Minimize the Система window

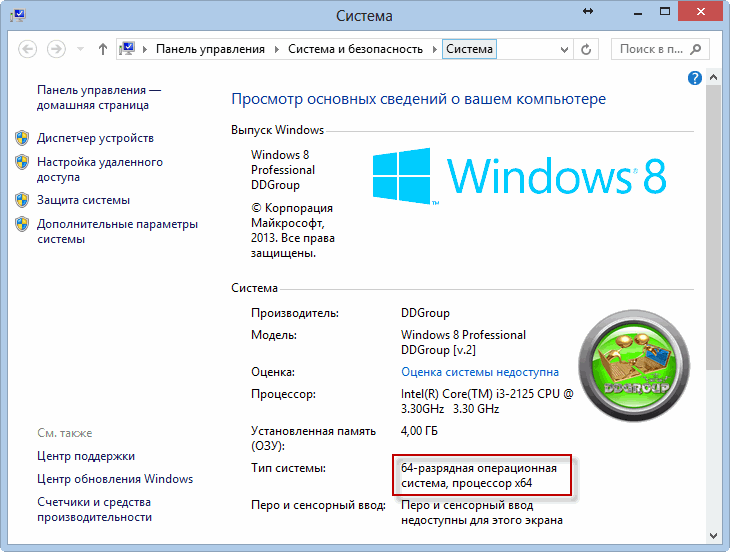[x=638, y=14]
